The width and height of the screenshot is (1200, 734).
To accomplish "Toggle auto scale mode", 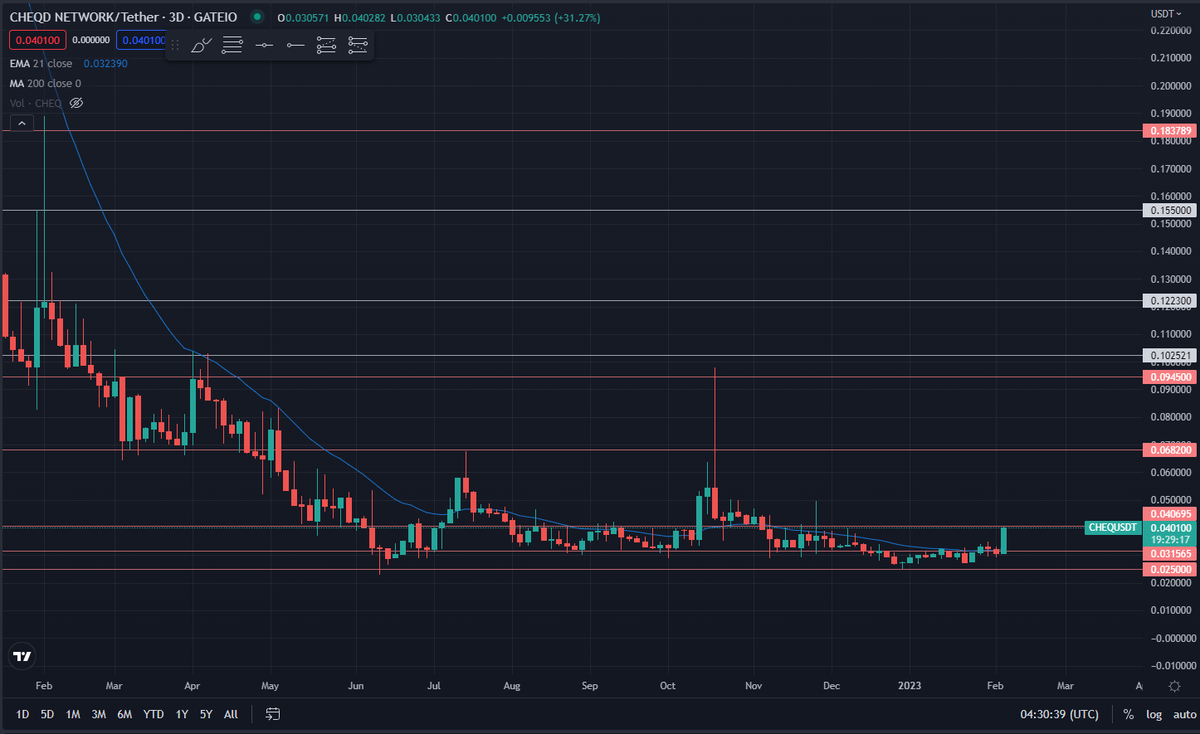I will 1184,714.
